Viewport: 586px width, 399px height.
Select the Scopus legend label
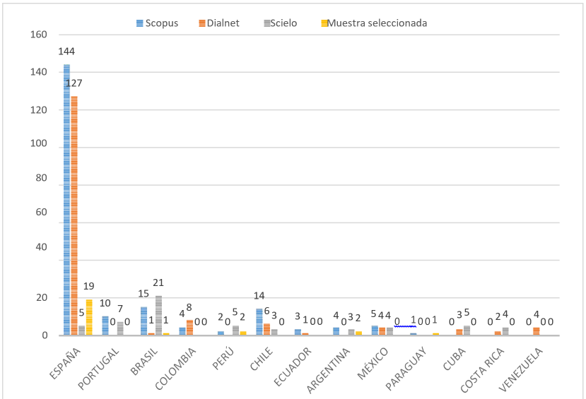[162, 23]
